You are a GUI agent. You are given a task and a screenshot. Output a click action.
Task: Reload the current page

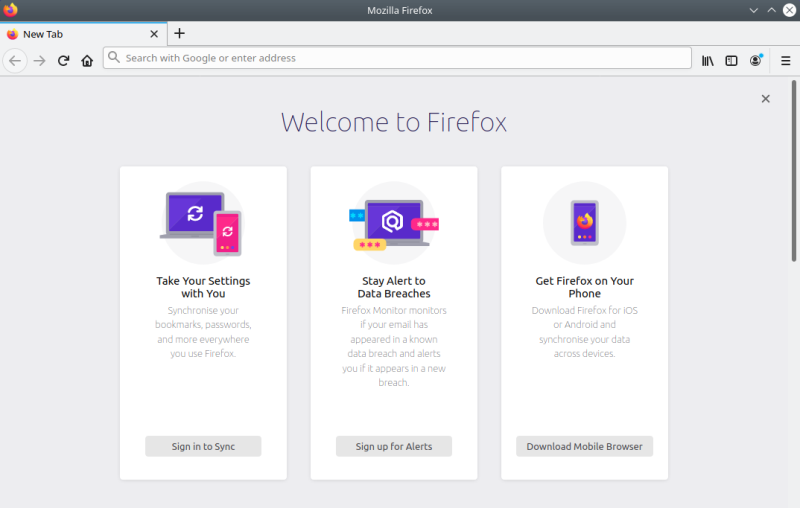coord(63,61)
